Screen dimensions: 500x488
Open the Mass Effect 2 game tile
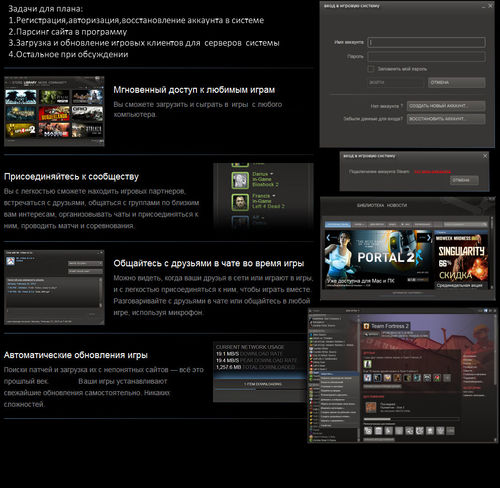pyautogui.click(x=54, y=130)
